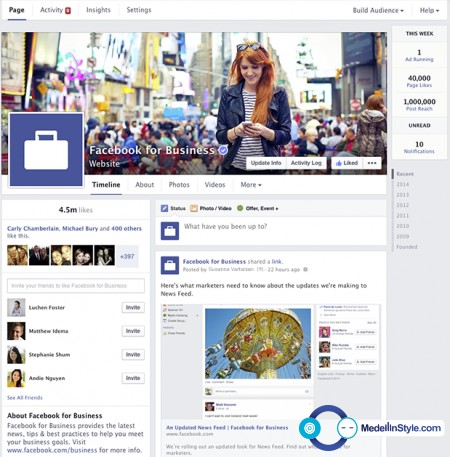Image resolution: width=450 pixels, height=457 pixels.
Task: Jump to Recent on the timeline
Action: tap(405, 174)
